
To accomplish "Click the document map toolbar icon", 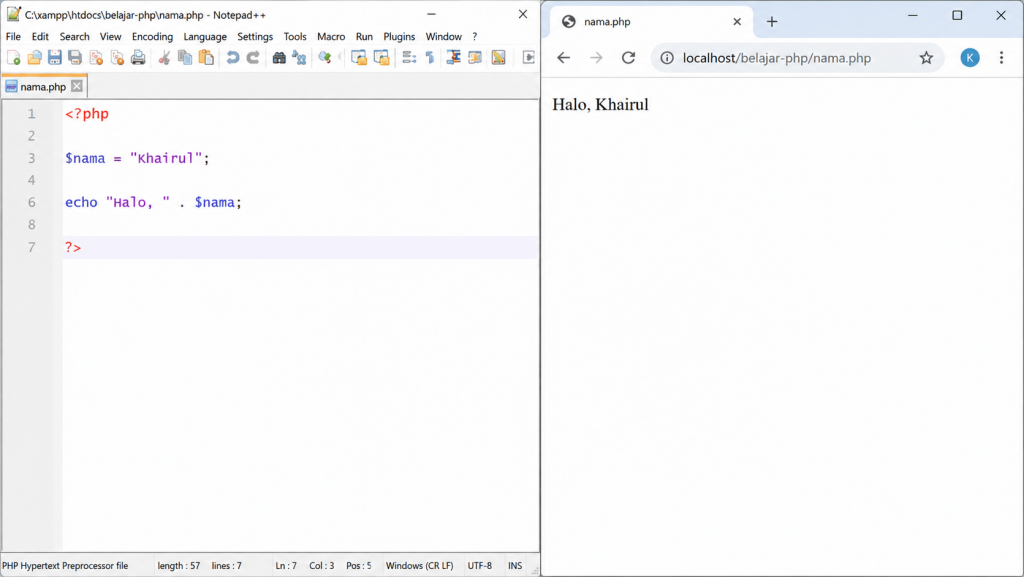I will (498, 58).
